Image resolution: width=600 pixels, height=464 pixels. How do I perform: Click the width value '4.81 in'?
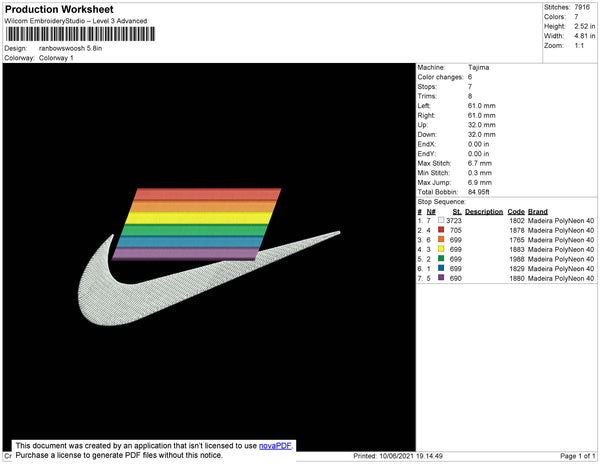pyautogui.click(x=585, y=36)
